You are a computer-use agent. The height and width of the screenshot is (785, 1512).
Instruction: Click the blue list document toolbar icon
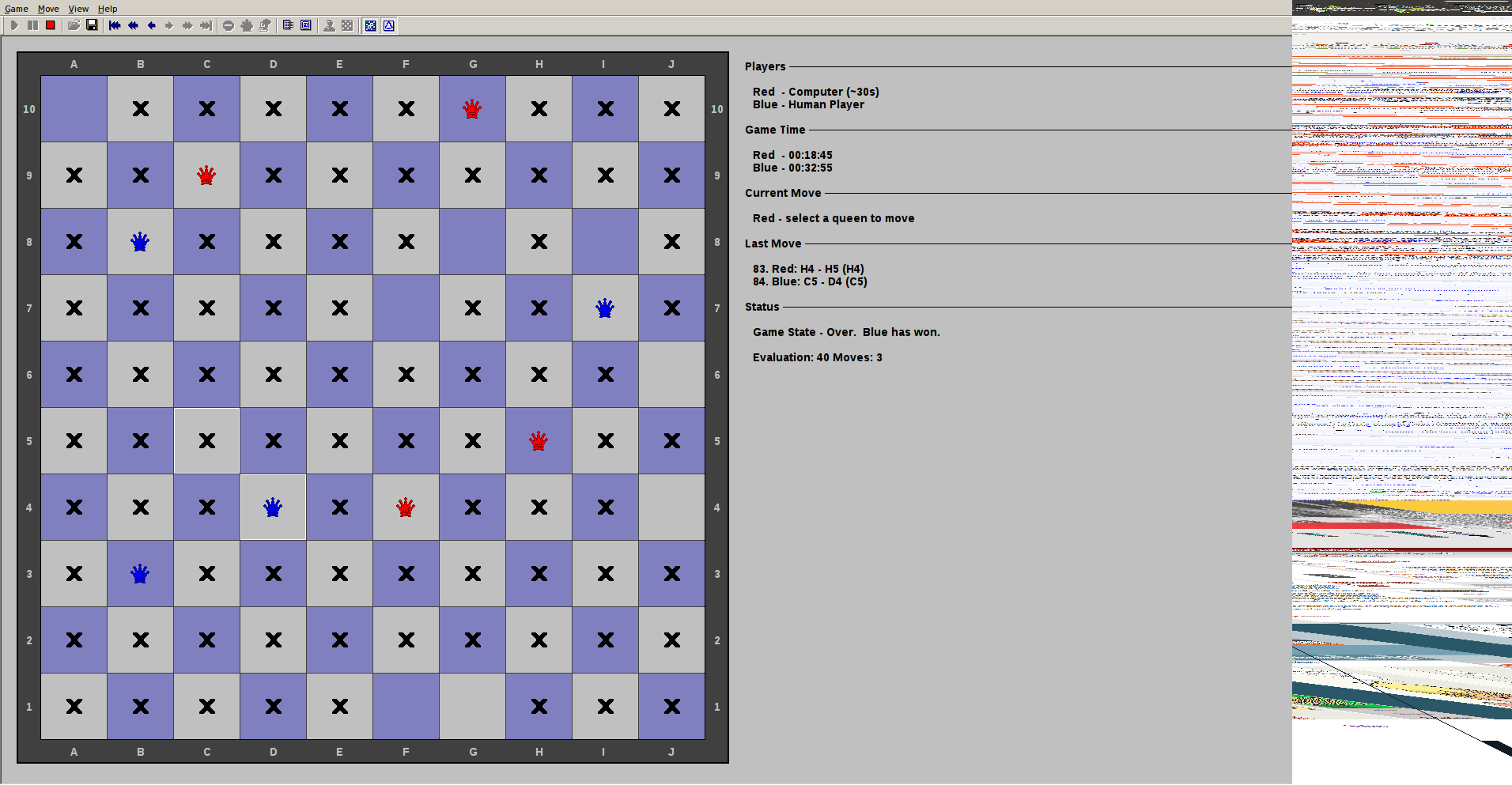[x=288, y=25]
